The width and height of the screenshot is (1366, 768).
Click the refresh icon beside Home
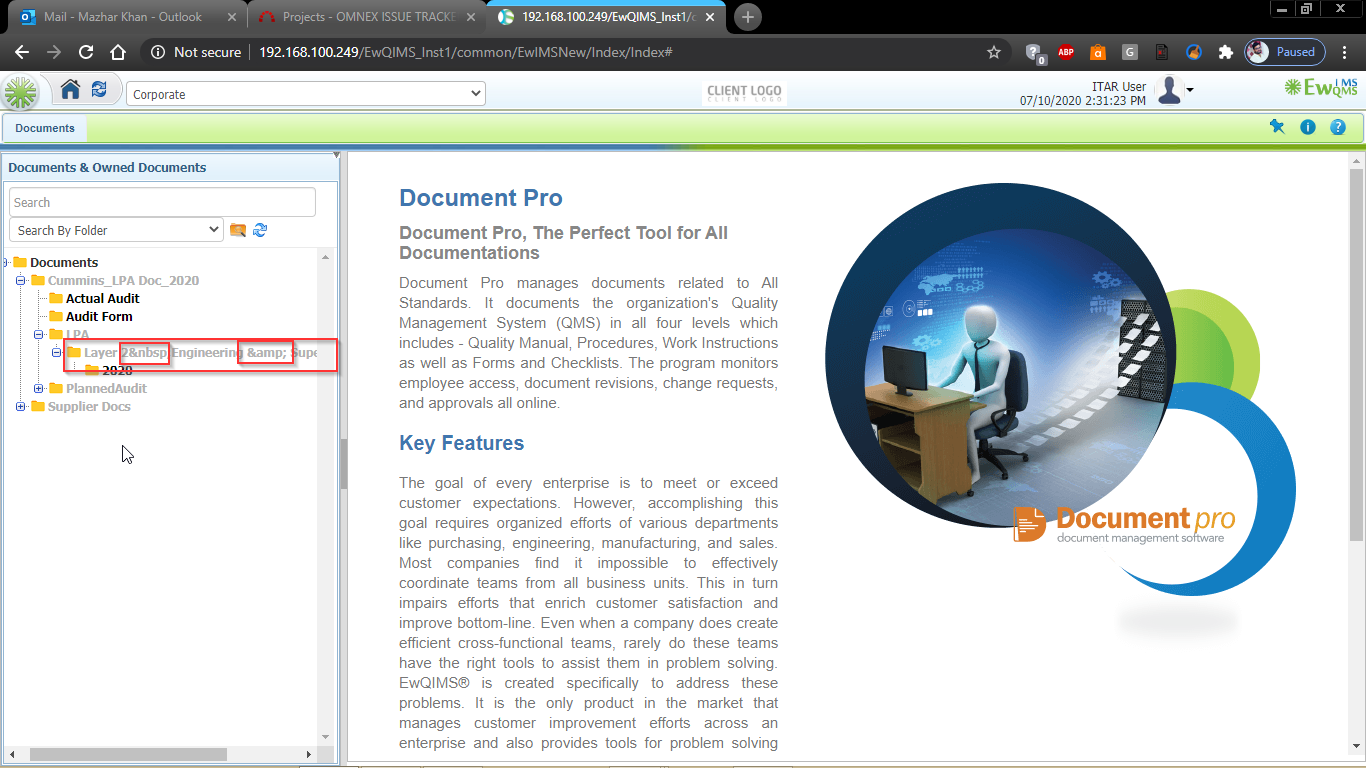[x=99, y=90]
